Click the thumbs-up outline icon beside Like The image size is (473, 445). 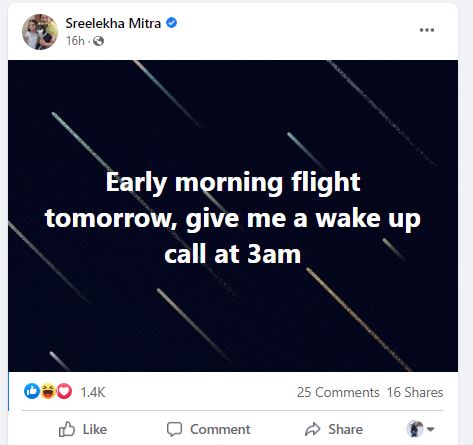click(x=67, y=429)
